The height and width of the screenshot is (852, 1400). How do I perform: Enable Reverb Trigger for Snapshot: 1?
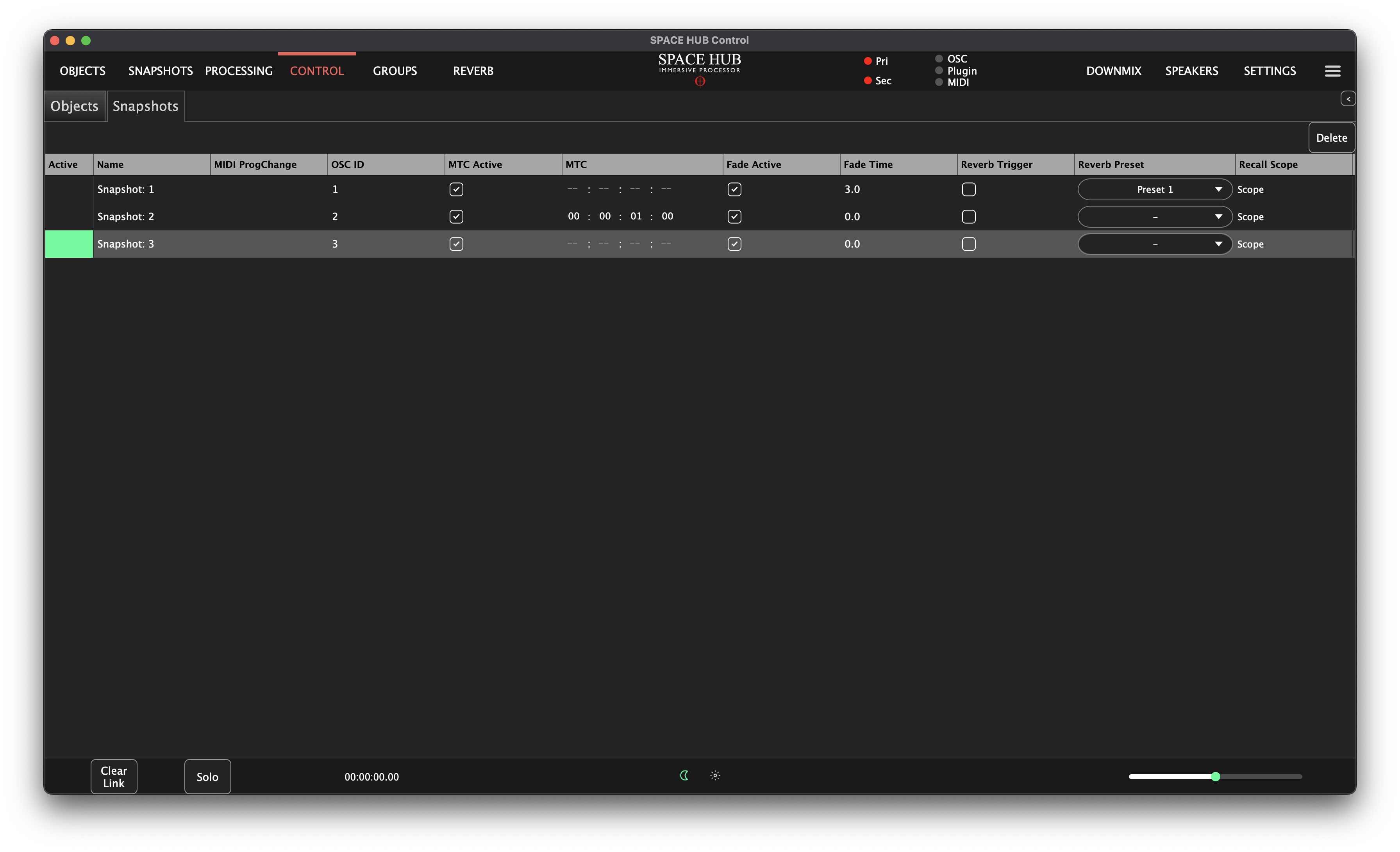click(969, 189)
